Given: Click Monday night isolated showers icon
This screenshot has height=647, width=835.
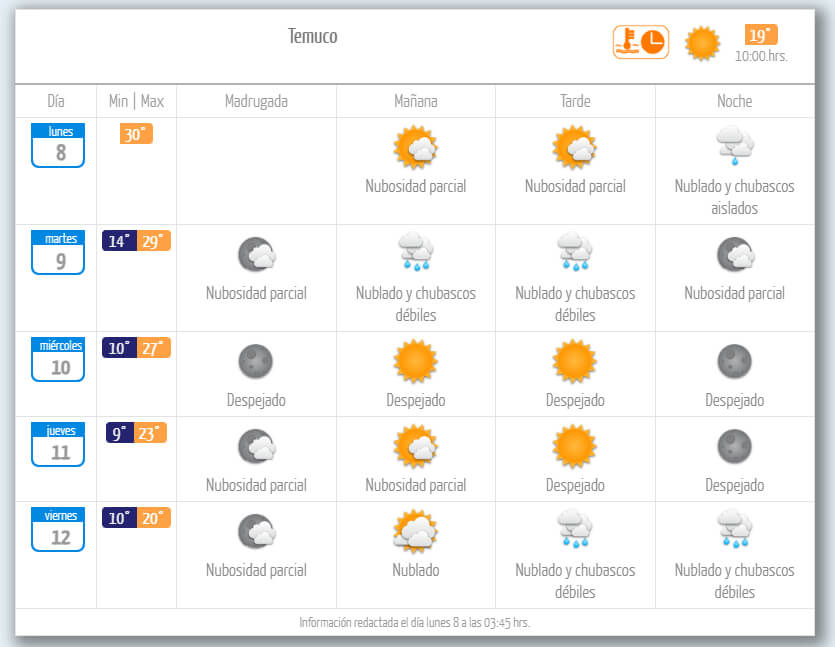Looking at the screenshot, I should pyautogui.click(x=734, y=147).
